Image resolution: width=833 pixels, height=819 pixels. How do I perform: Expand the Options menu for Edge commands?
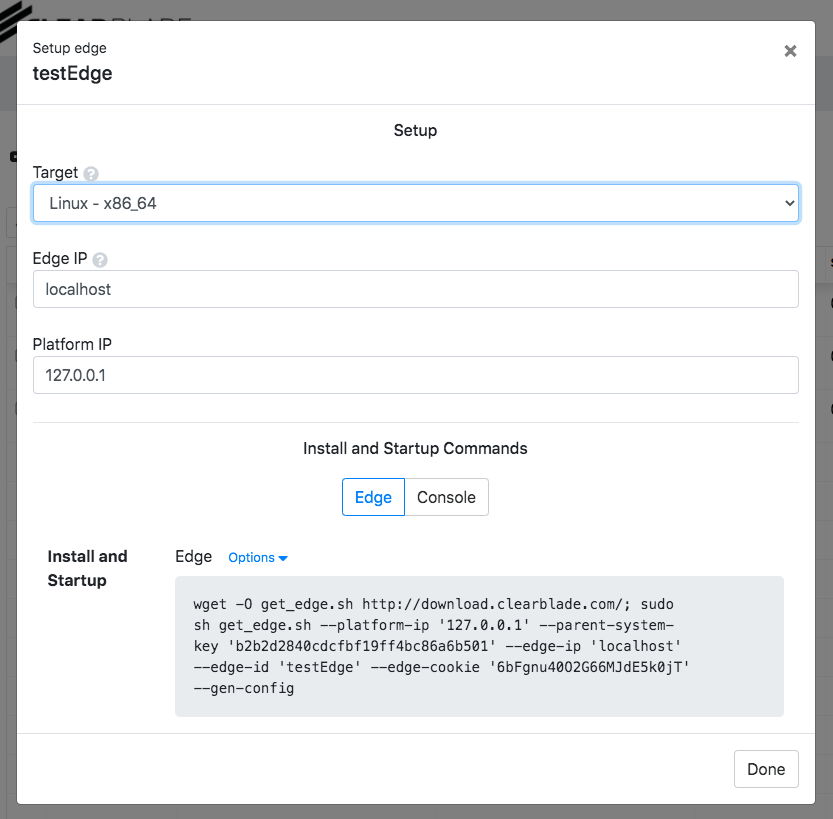[x=252, y=558]
